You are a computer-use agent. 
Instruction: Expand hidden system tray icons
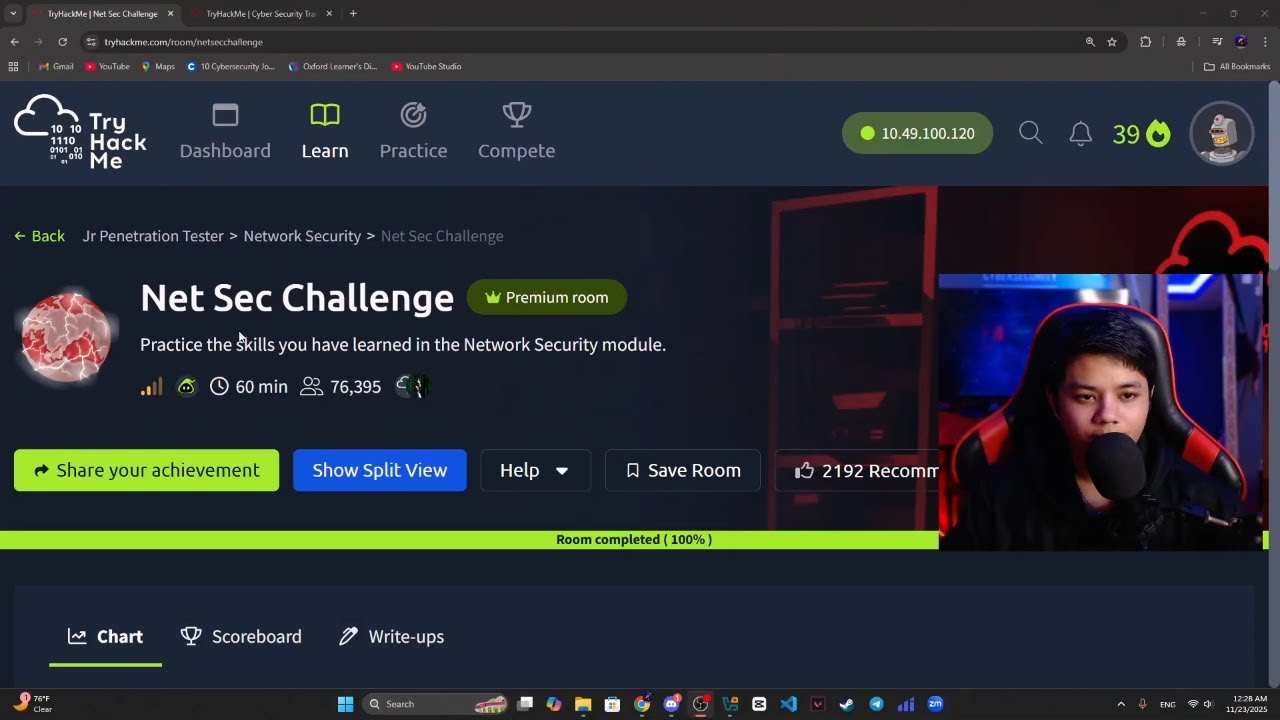point(1120,704)
